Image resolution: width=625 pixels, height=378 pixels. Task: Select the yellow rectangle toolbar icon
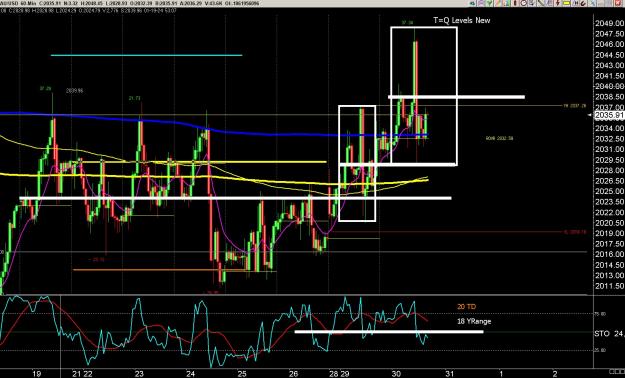pyautogui.click(x=566, y=3)
